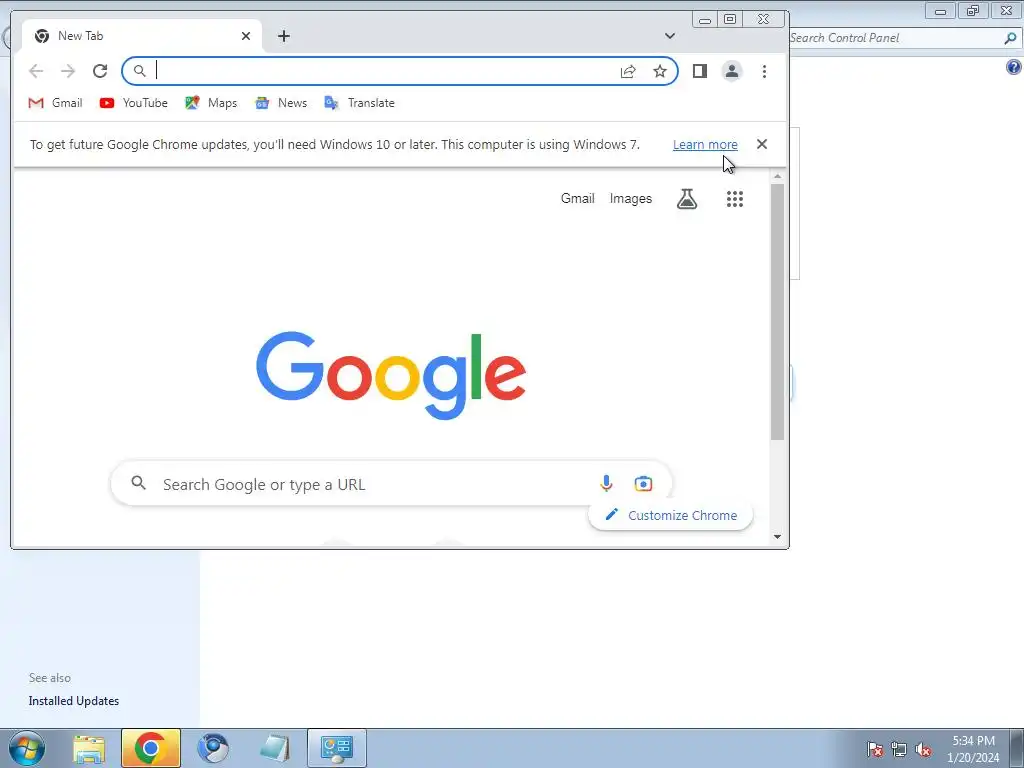Click the Google Chrome taskbar icon
Image resolution: width=1024 pixels, height=768 pixels.
coord(150,748)
